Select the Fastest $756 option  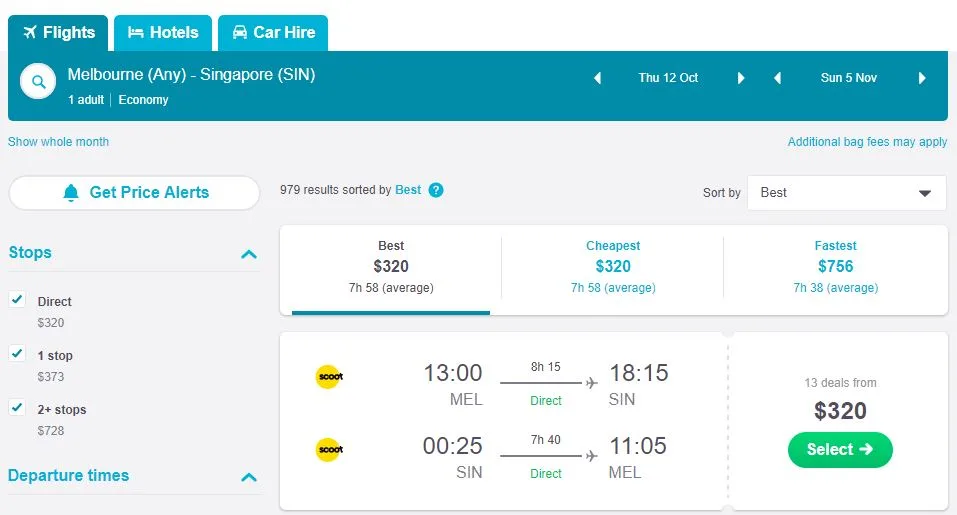pos(835,267)
